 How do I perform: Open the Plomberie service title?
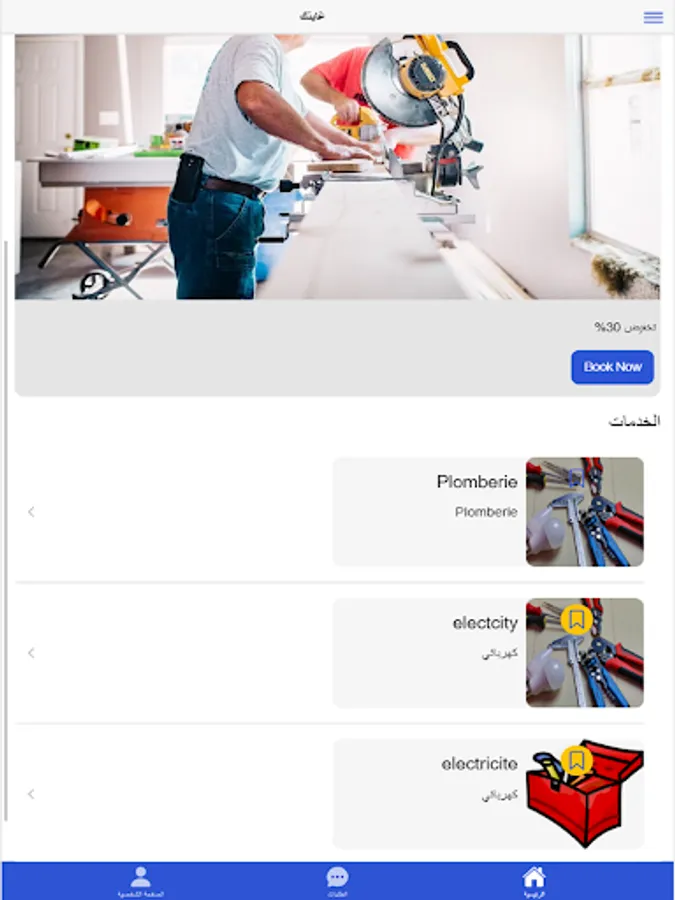click(477, 482)
